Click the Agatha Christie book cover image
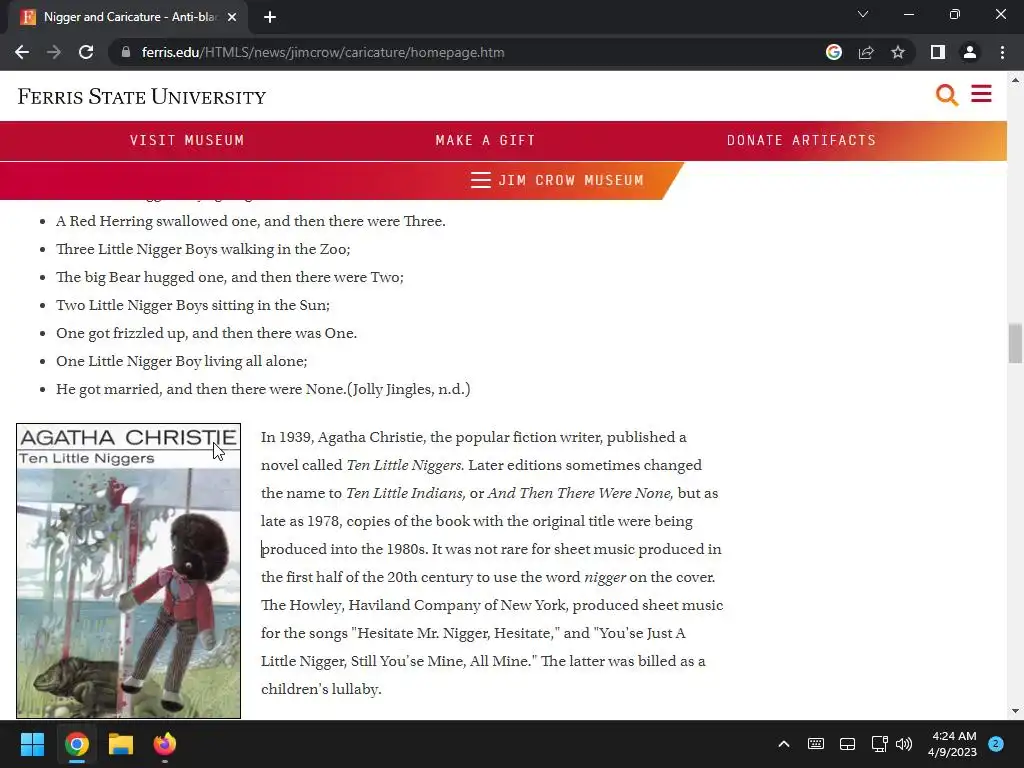Image resolution: width=1024 pixels, height=768 pixels. click(129, 571)
